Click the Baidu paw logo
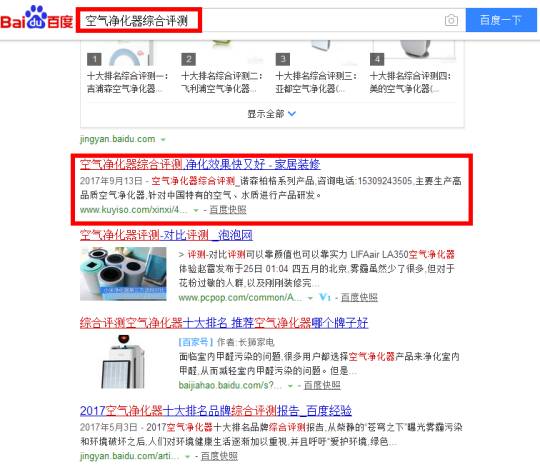 [x=36, y=17]
